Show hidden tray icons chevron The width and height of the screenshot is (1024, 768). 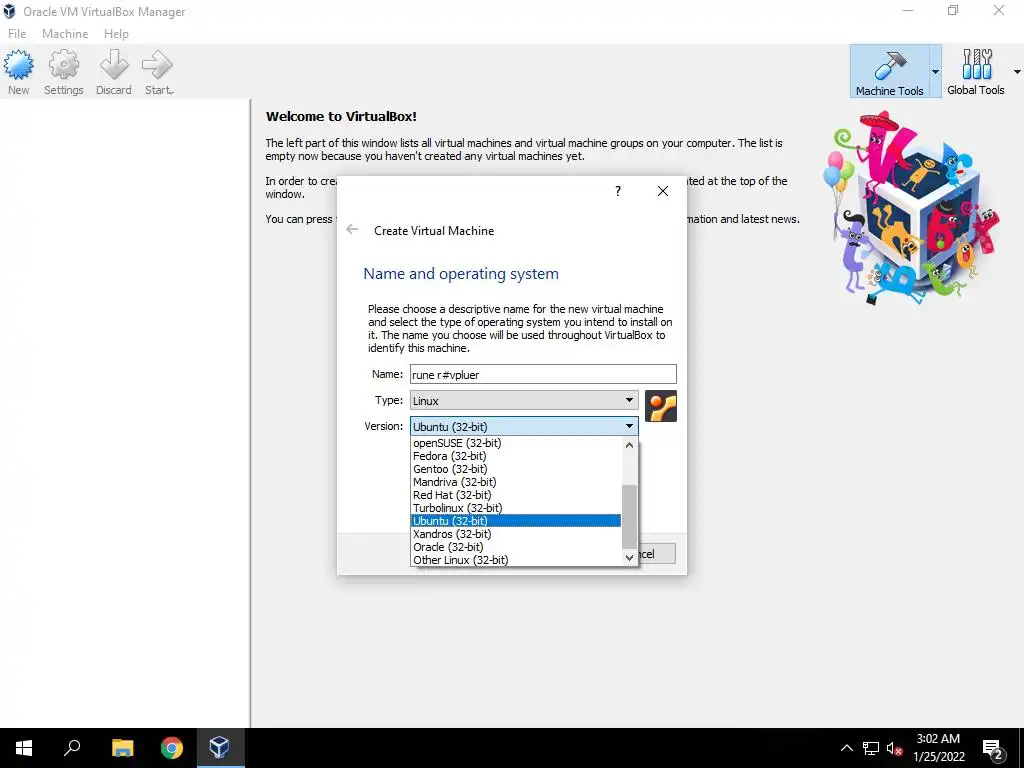pyautogui.click(x=846, y=748)
